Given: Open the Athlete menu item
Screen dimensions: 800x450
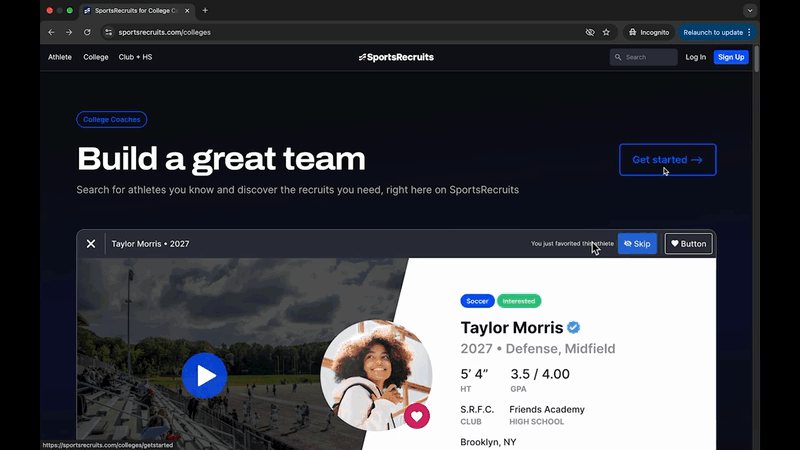Looking at the screenshot, I should (60, 57).
